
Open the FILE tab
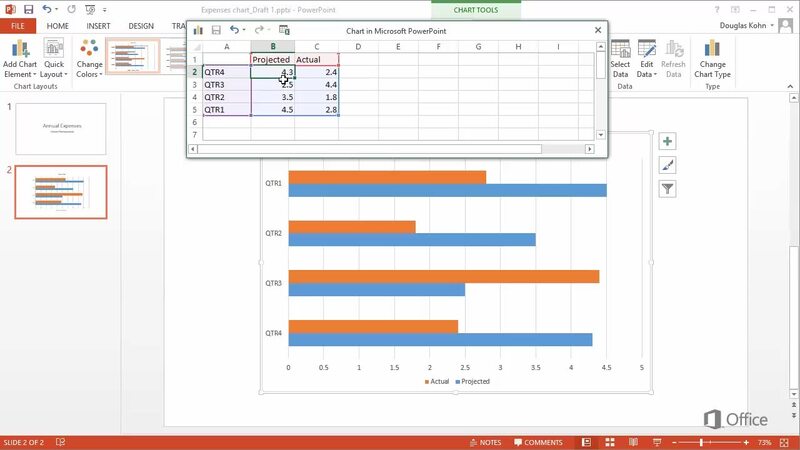[17, 25]
